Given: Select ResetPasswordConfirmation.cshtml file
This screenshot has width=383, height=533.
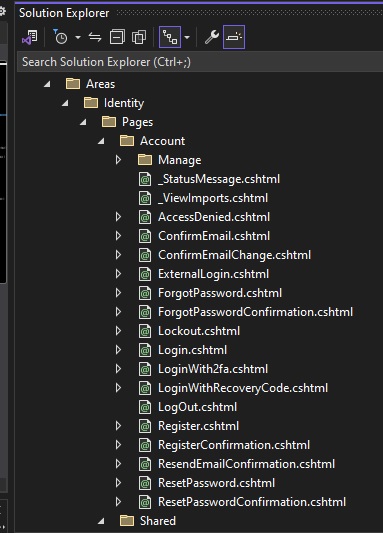Looking at the screenshot, I should 252,502.
